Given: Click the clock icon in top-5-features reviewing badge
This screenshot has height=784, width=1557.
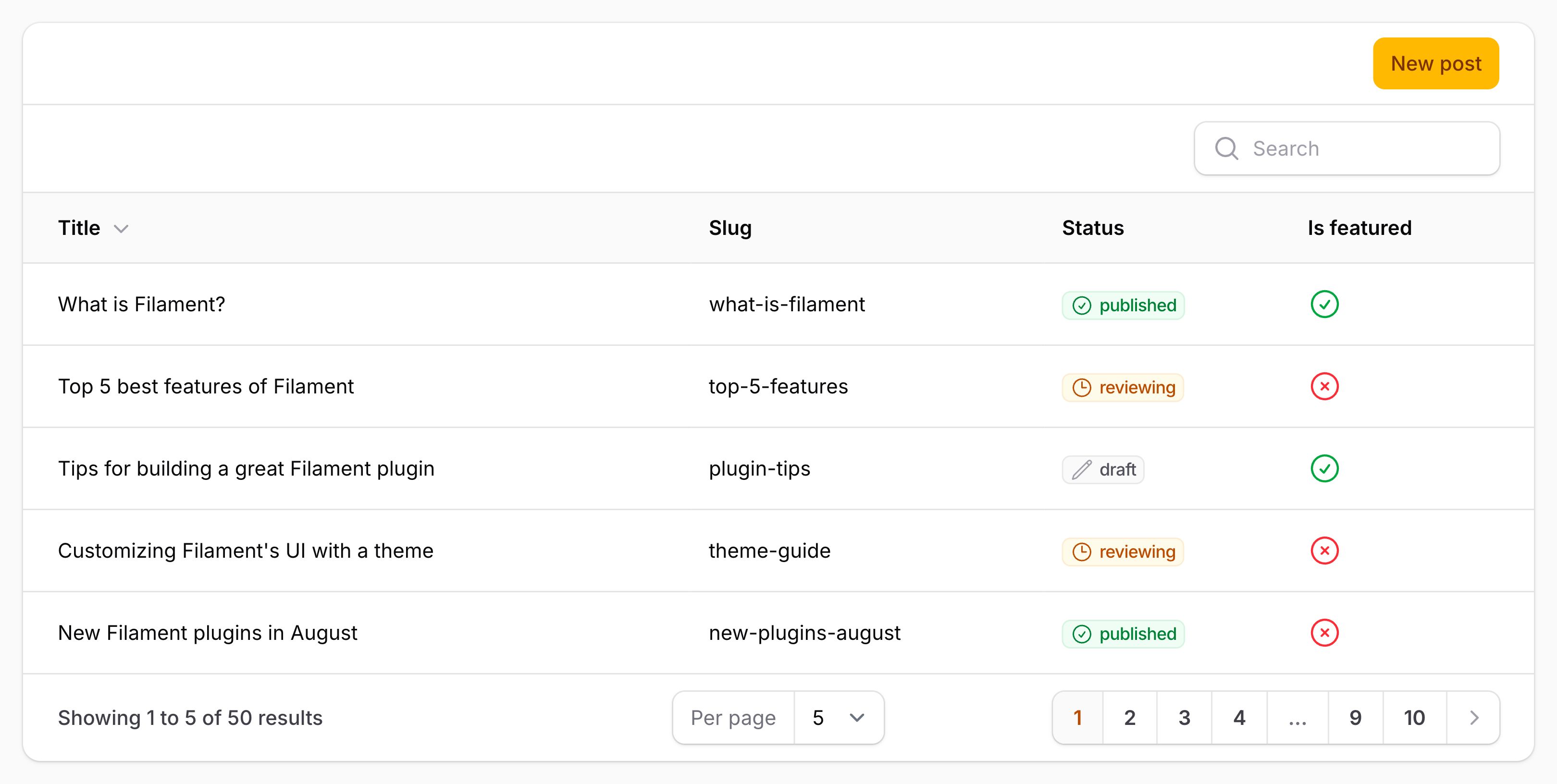Looking at the screenshot, I should 1081,387.
